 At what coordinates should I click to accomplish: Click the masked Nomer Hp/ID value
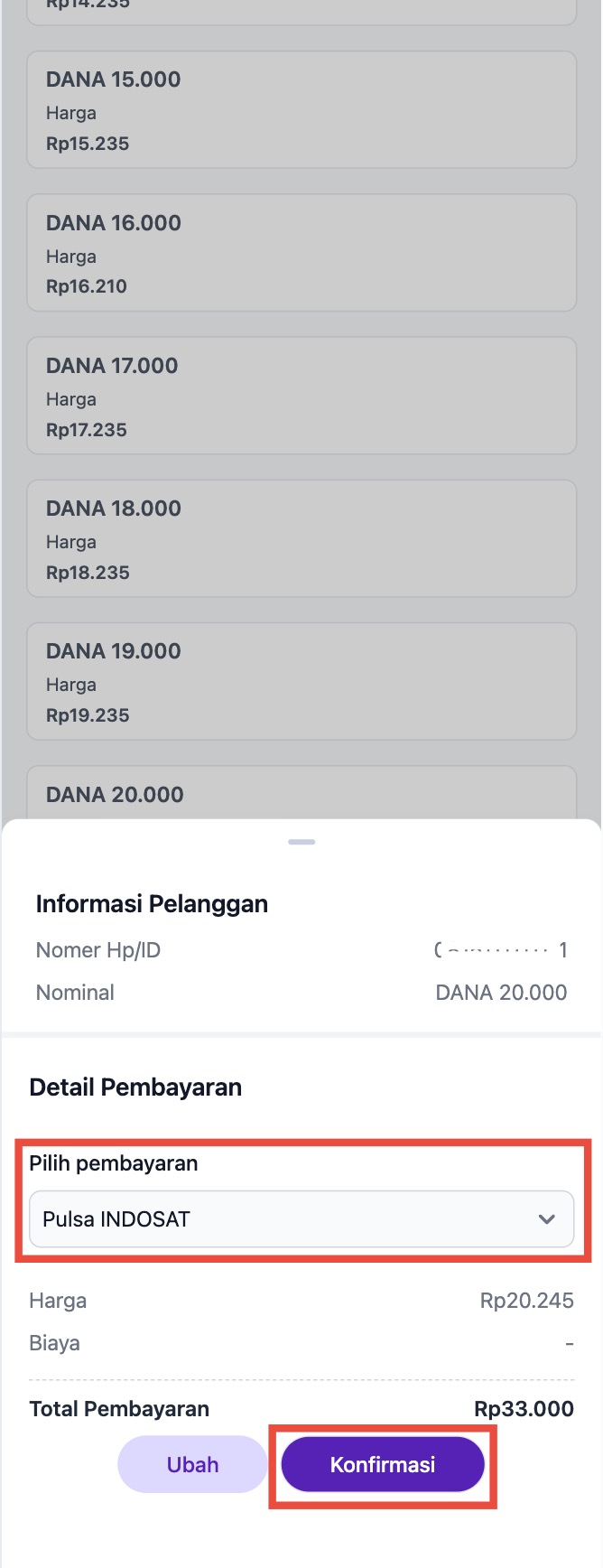click(500, 950)
